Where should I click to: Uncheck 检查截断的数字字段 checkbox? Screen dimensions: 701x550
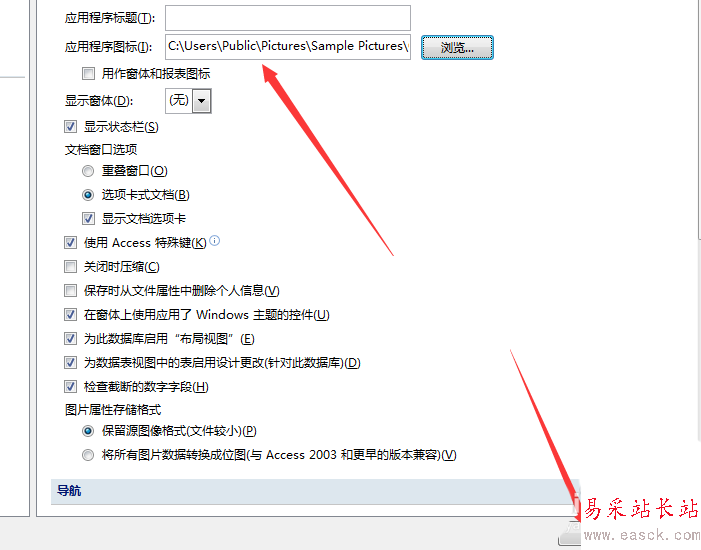coord(70,386)
